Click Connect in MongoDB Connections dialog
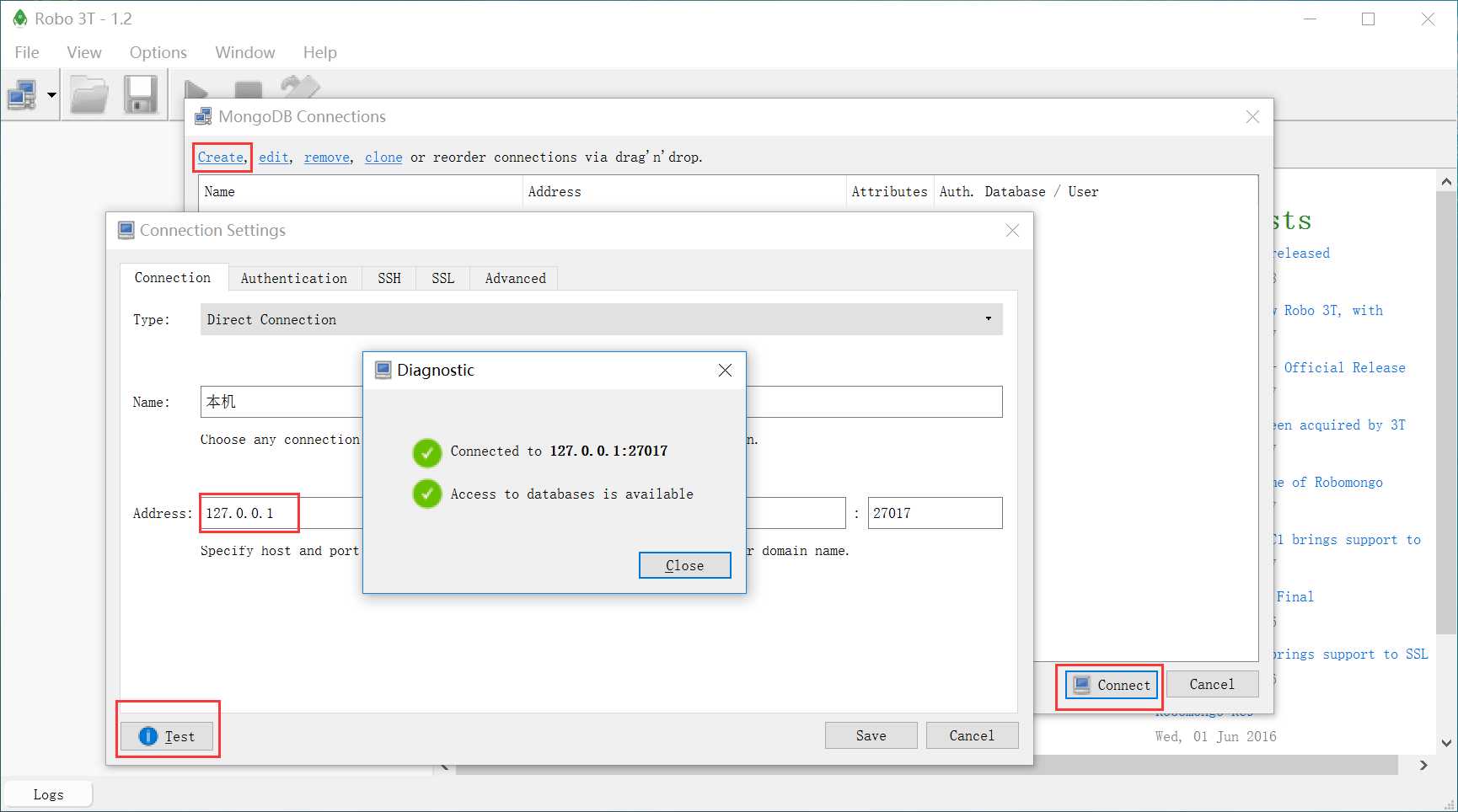1458x812 pixels. 1112,685
